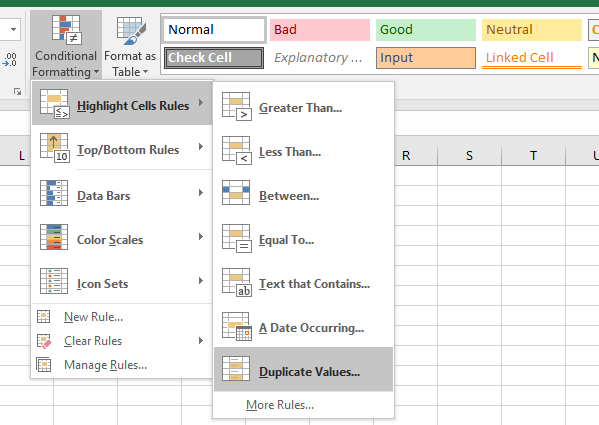599x425 pixels.
Task: Open More Rules link
Action: click(x=280, y=405)
